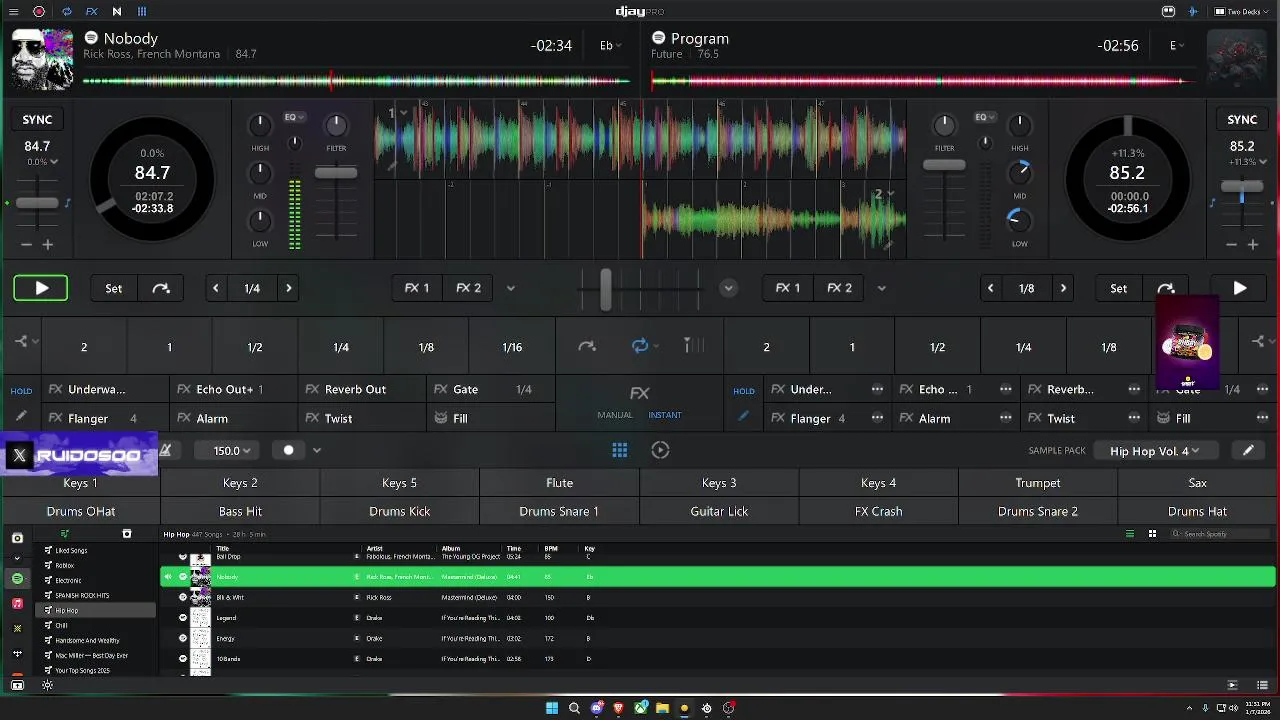Open left deck key Eb dropdown
The image size is (1280, 720).
pos(610,46)
